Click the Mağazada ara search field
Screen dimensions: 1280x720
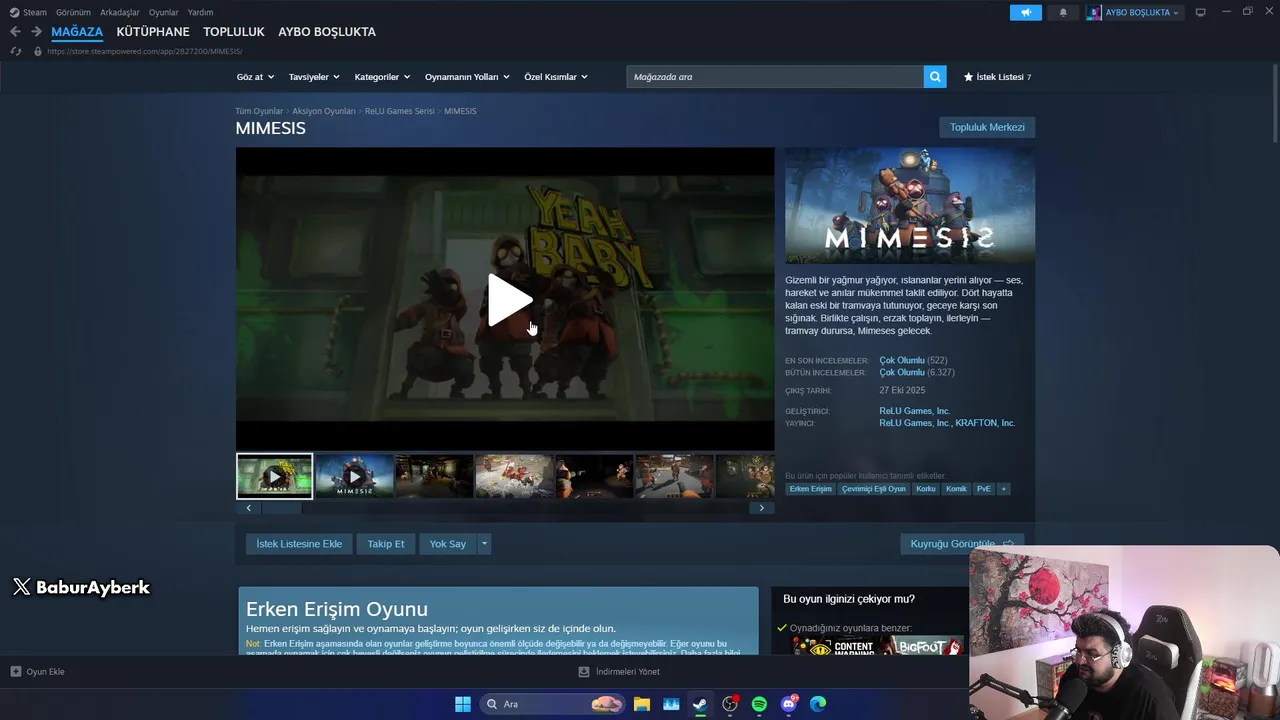[775, 77]
